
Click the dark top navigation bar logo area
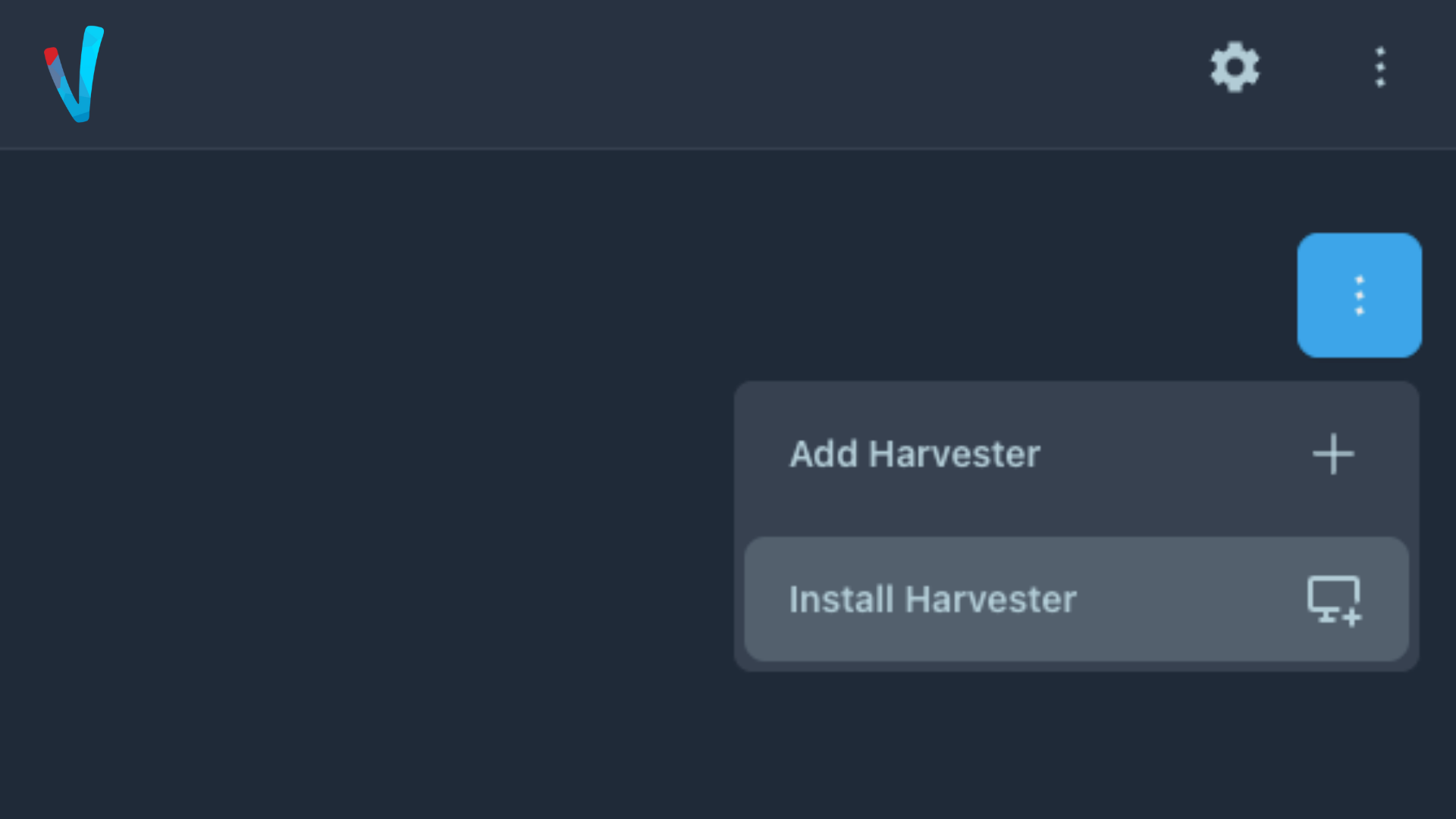click(74, 74)
